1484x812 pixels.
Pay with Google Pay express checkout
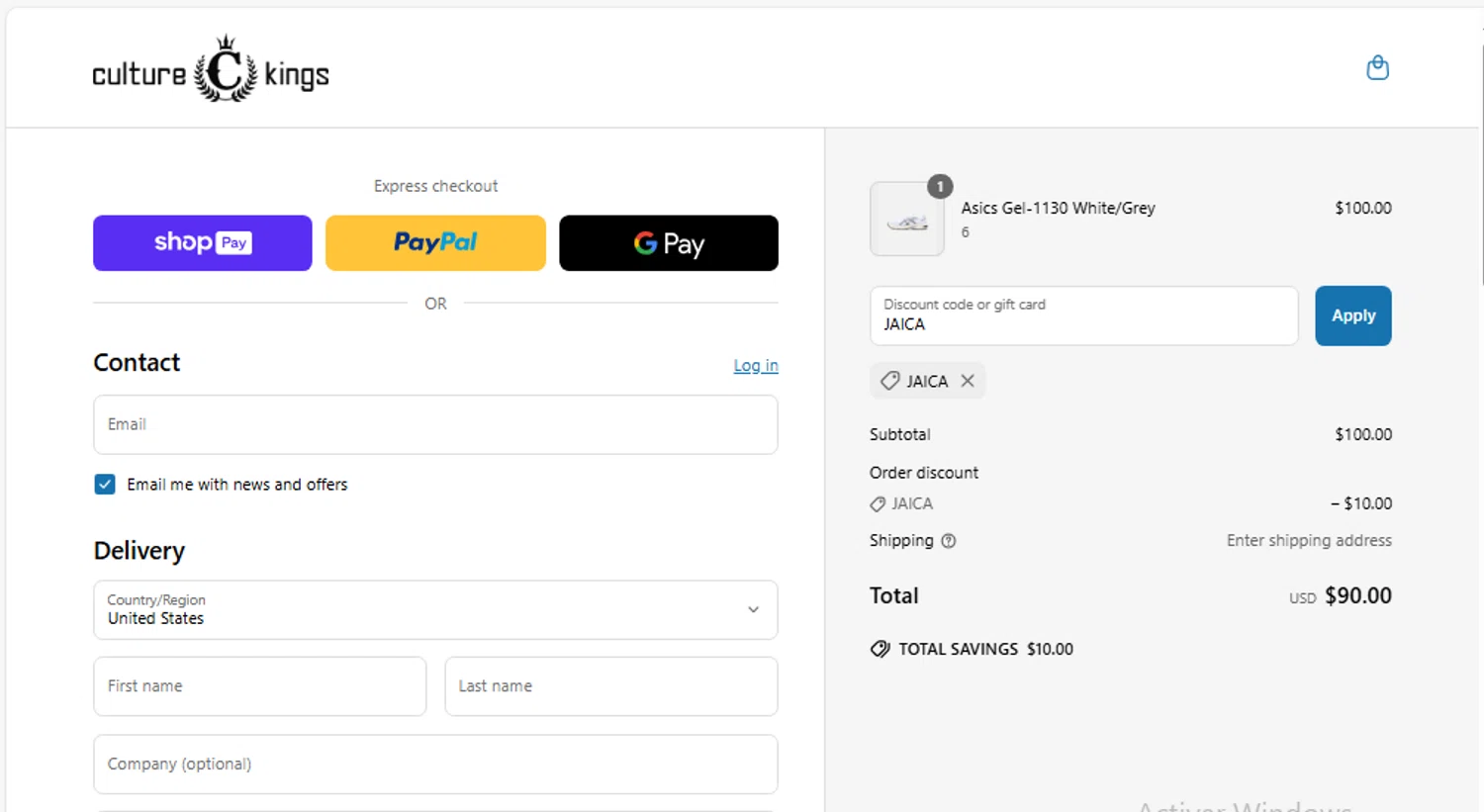click(669, 243)
